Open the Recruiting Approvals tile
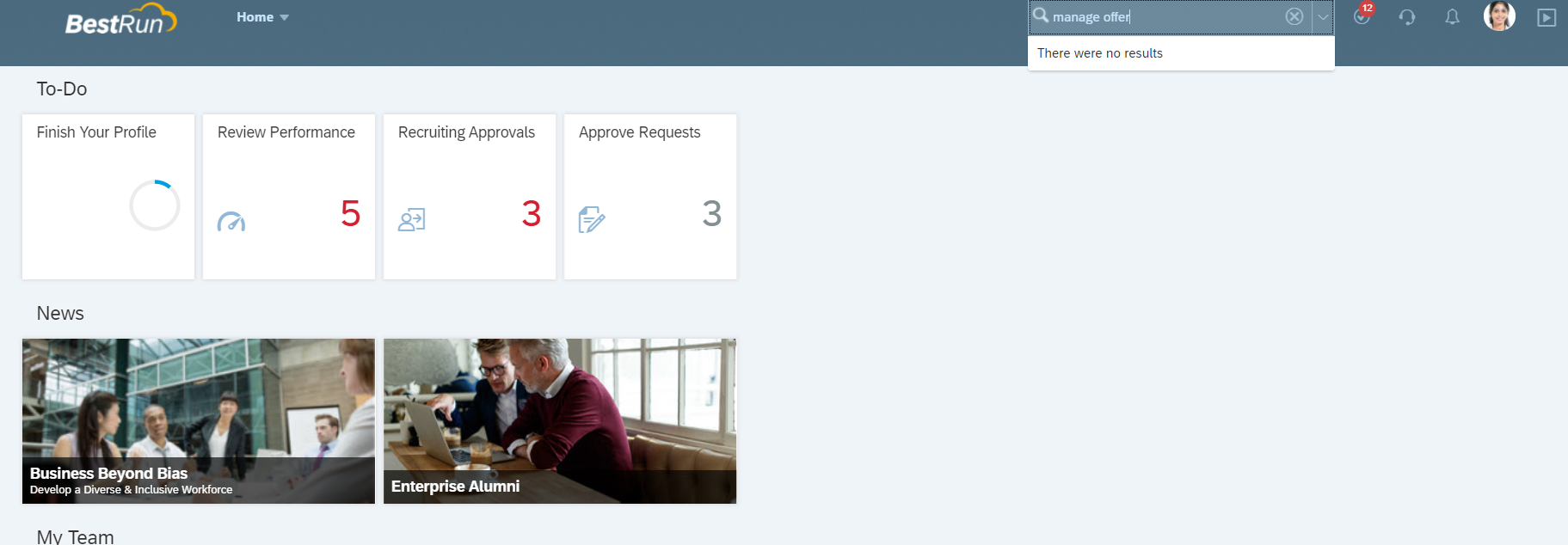 pos(470,197)
